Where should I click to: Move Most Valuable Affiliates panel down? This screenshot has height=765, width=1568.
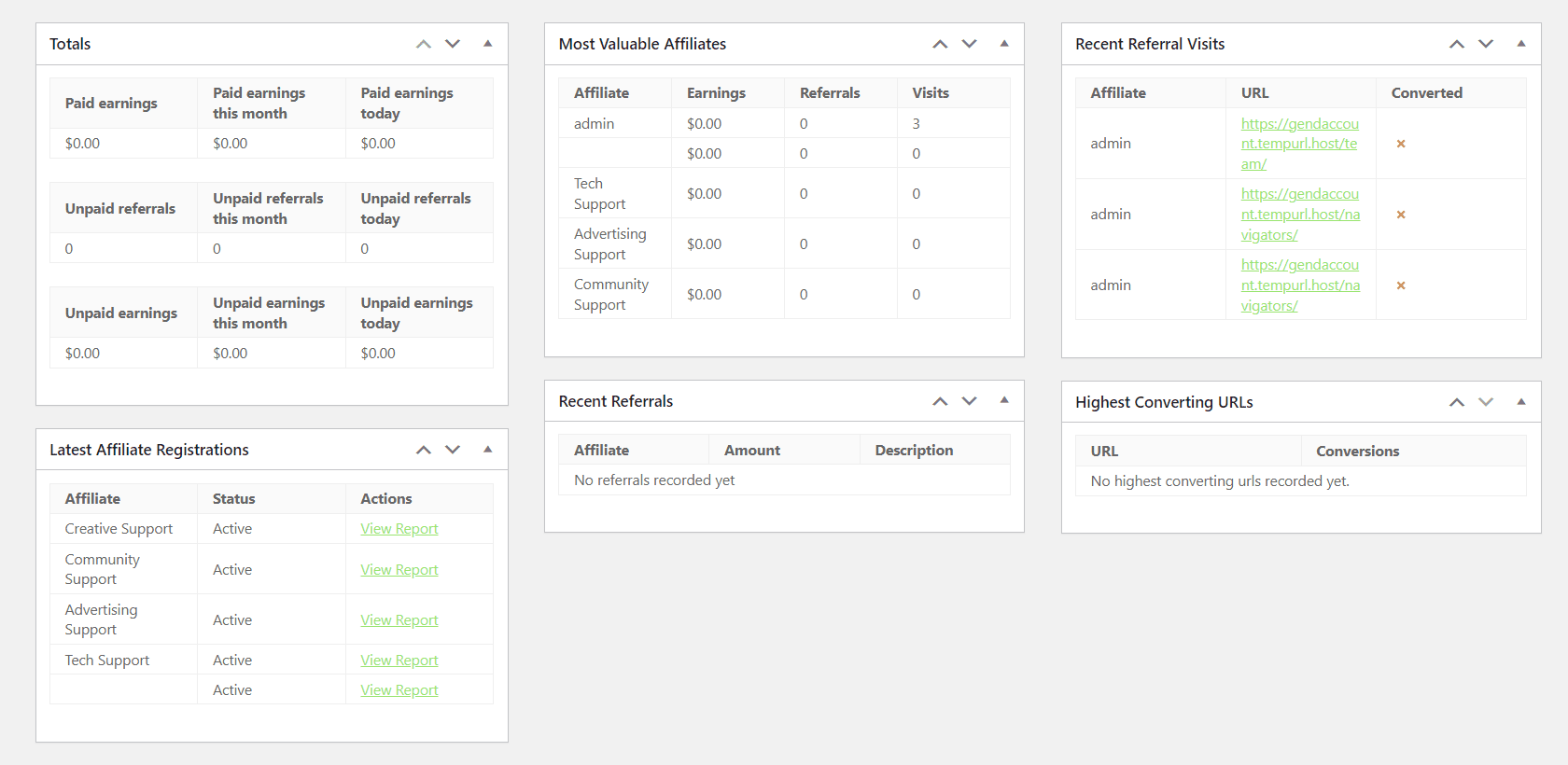click(x=969, y=44)
